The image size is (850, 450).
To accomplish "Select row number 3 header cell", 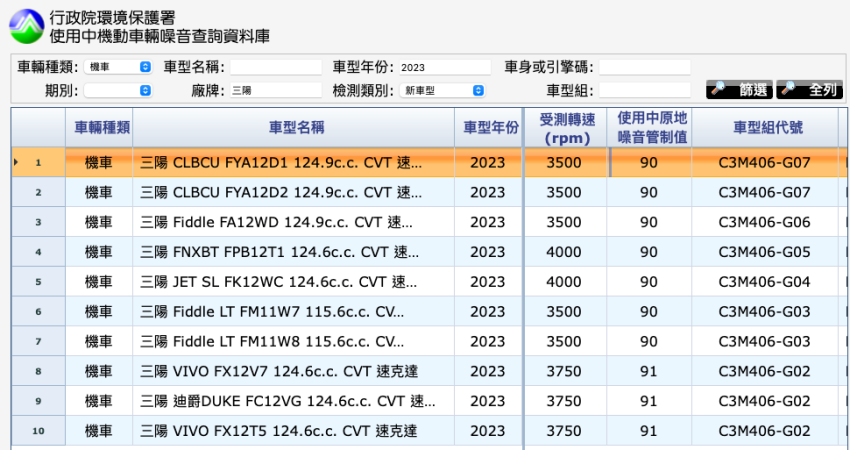I will click(38, 222).
